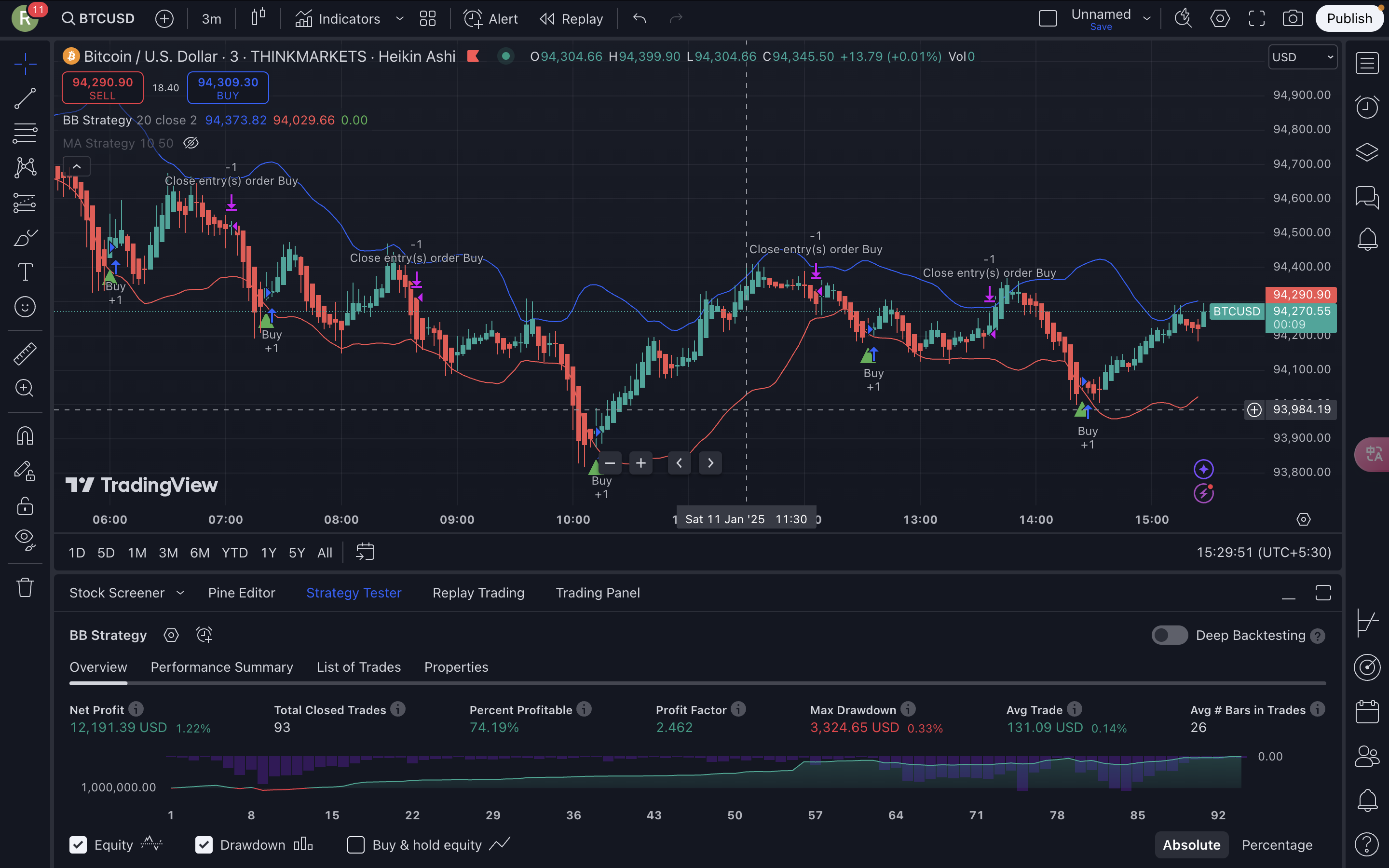Take a chart snapshot with camera icon

pos(1293,18)
